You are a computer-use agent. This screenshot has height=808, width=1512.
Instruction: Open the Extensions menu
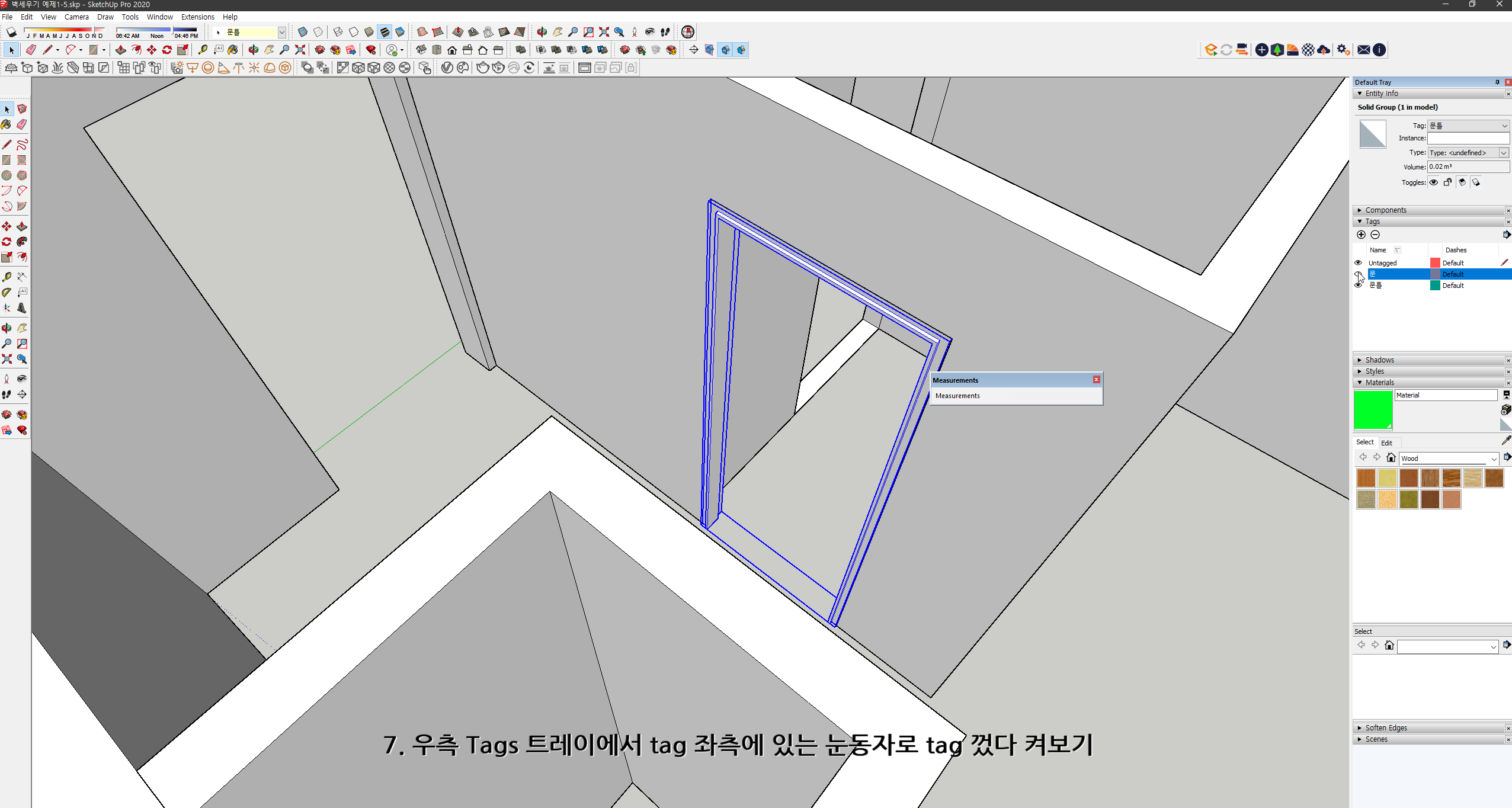(197, 17)
